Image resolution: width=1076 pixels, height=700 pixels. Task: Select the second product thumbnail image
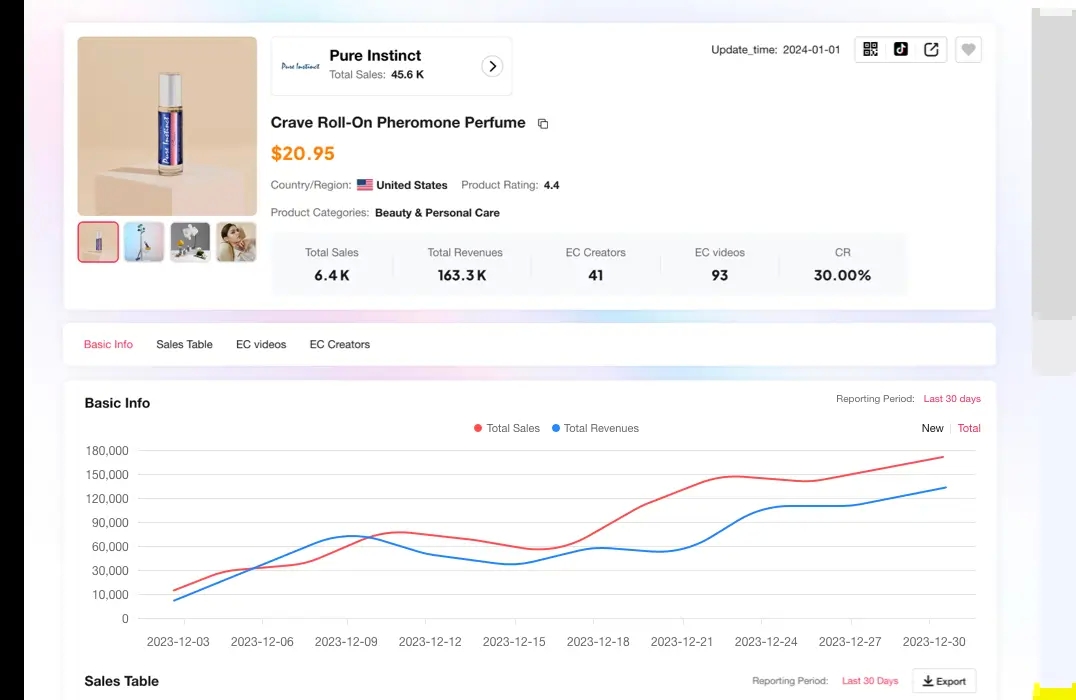[144, 242]
